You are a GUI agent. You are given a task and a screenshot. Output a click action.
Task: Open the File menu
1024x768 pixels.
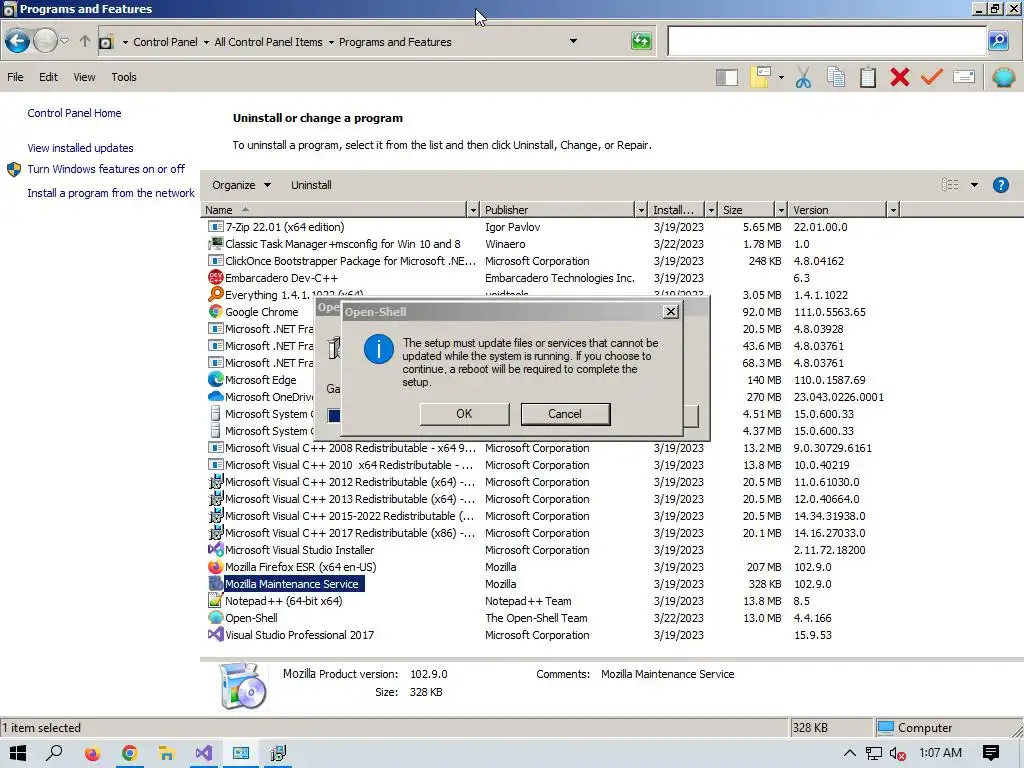(15, 77)
